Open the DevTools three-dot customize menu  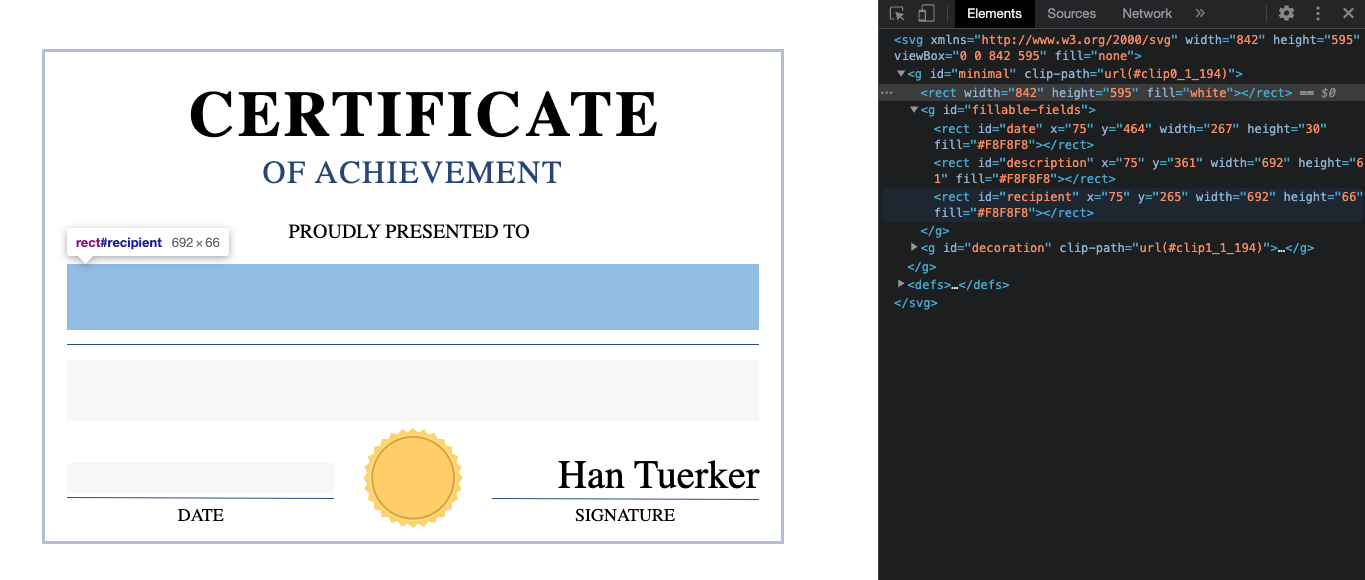(1317, 13)
